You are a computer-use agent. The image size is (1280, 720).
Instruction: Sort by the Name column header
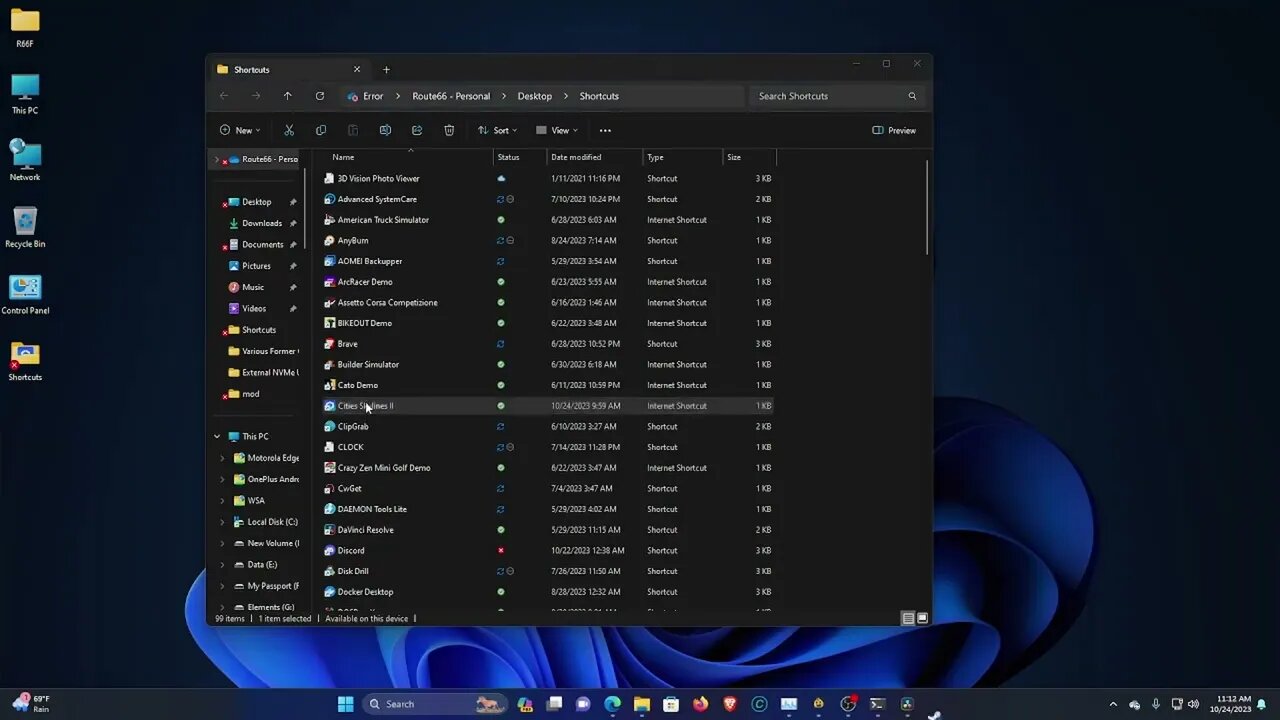pyautogui.click(x=410, y=157)
